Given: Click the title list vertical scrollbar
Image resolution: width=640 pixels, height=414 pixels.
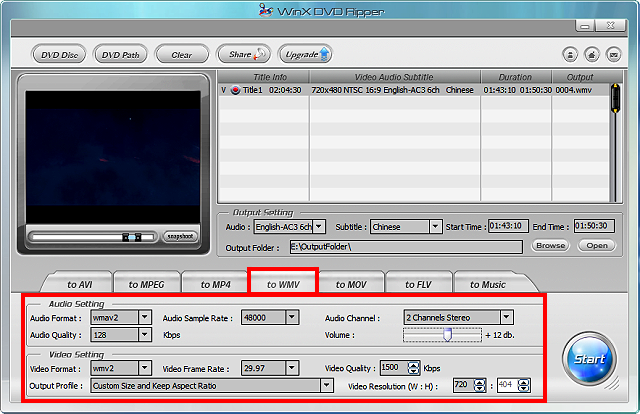Looking at the screenshot, I should [x=615, y=142].
